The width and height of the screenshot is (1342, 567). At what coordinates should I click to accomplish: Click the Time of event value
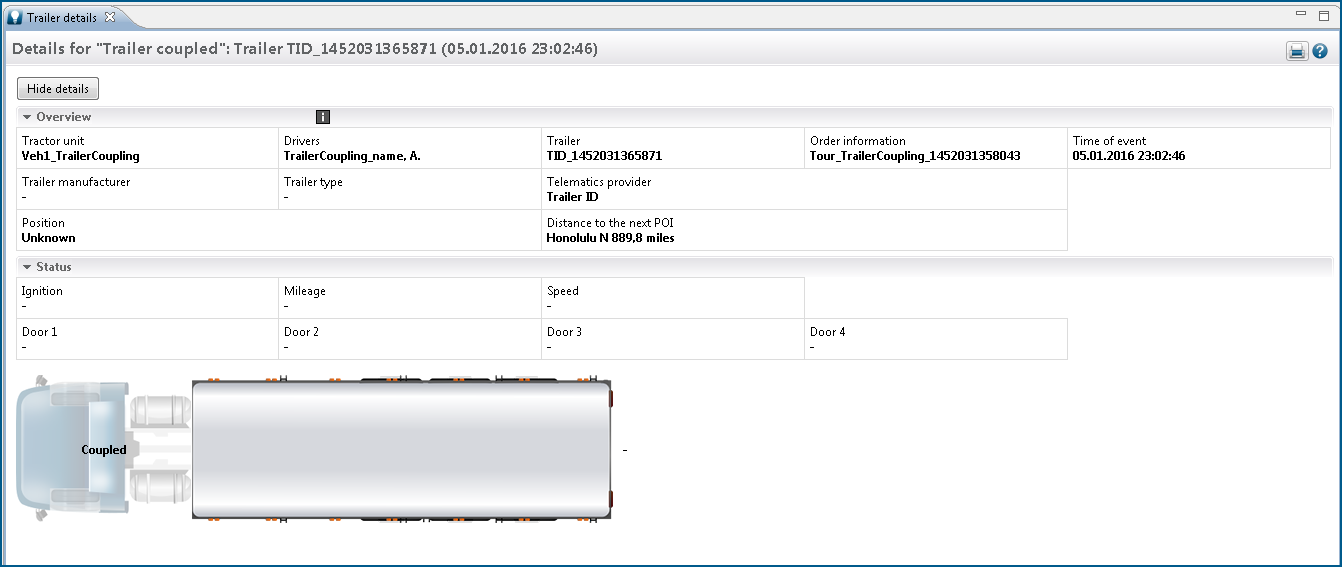(1128, 156)
